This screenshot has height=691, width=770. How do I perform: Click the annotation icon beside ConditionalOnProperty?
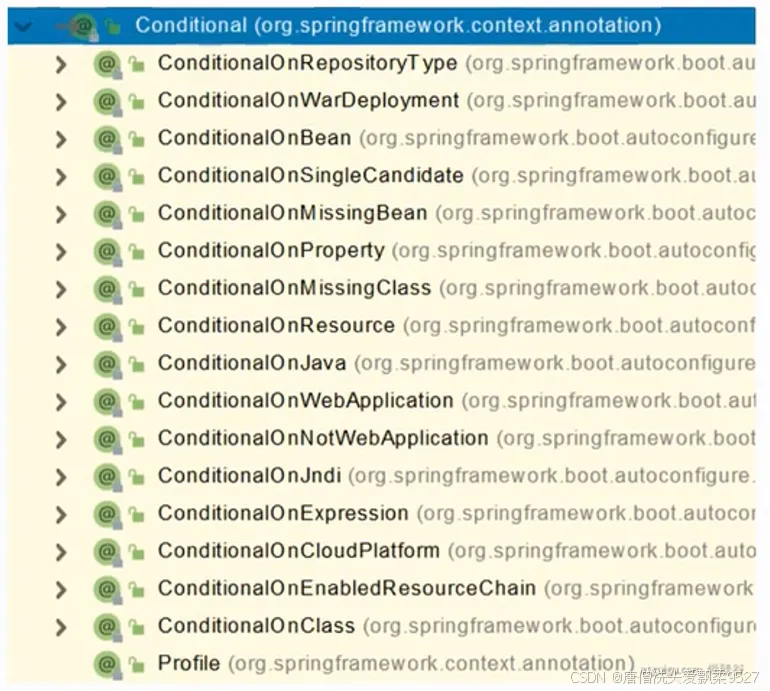[106, 250]
